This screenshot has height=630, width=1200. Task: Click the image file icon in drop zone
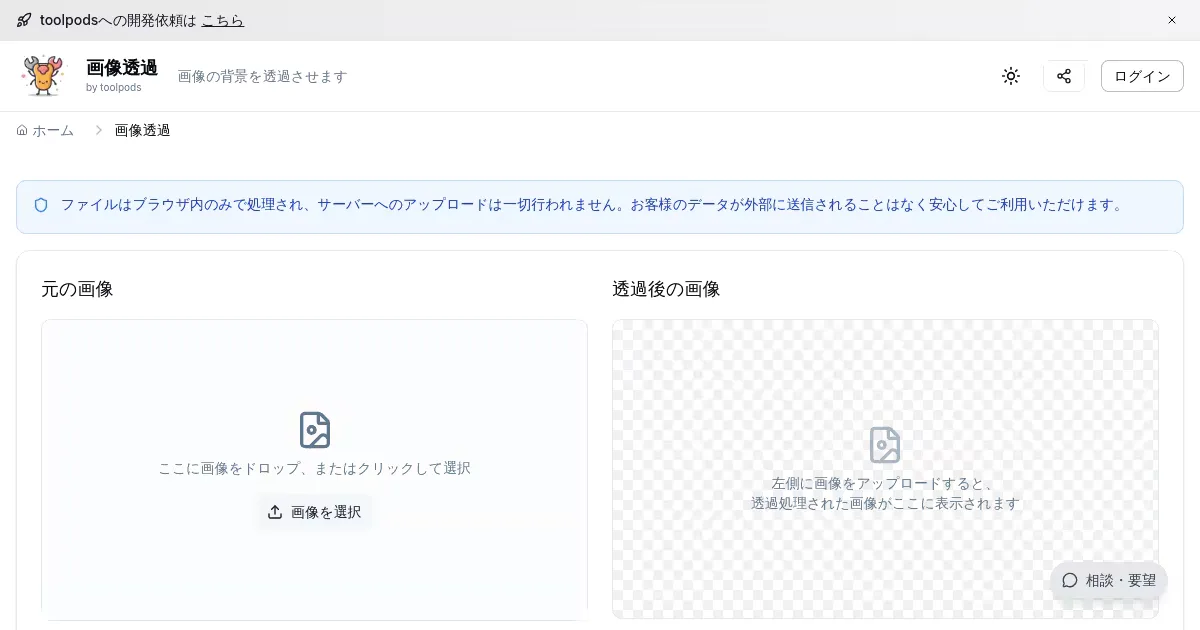tap(315, 430)
